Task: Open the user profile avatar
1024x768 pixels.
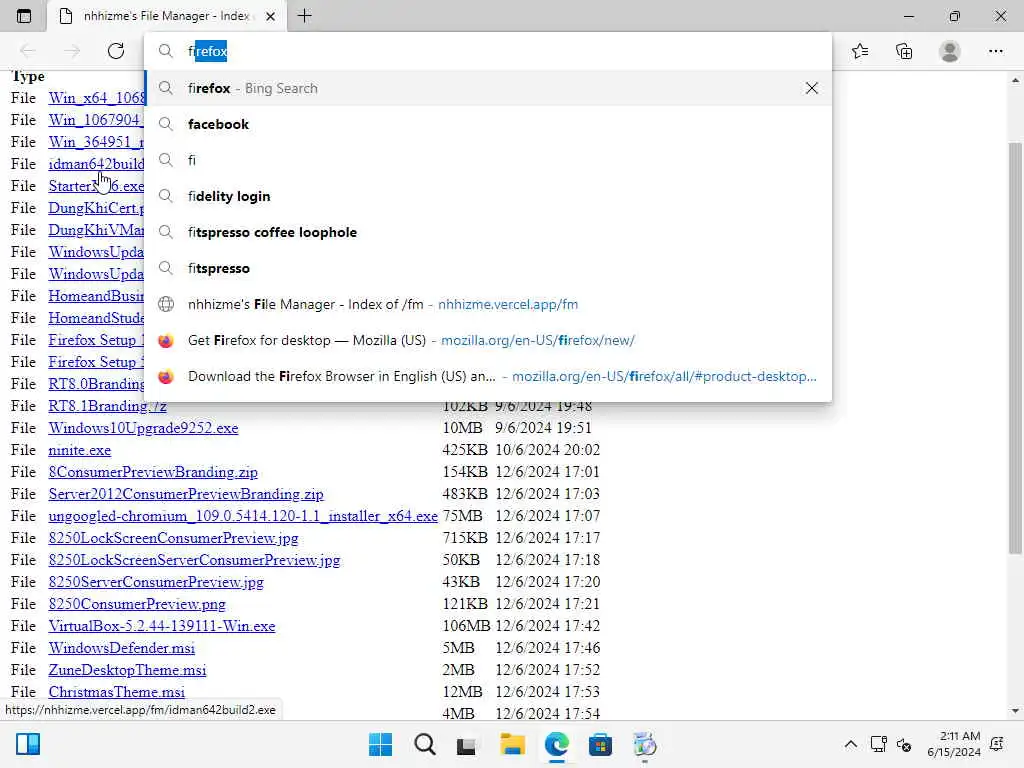Action: pos(950,51)
